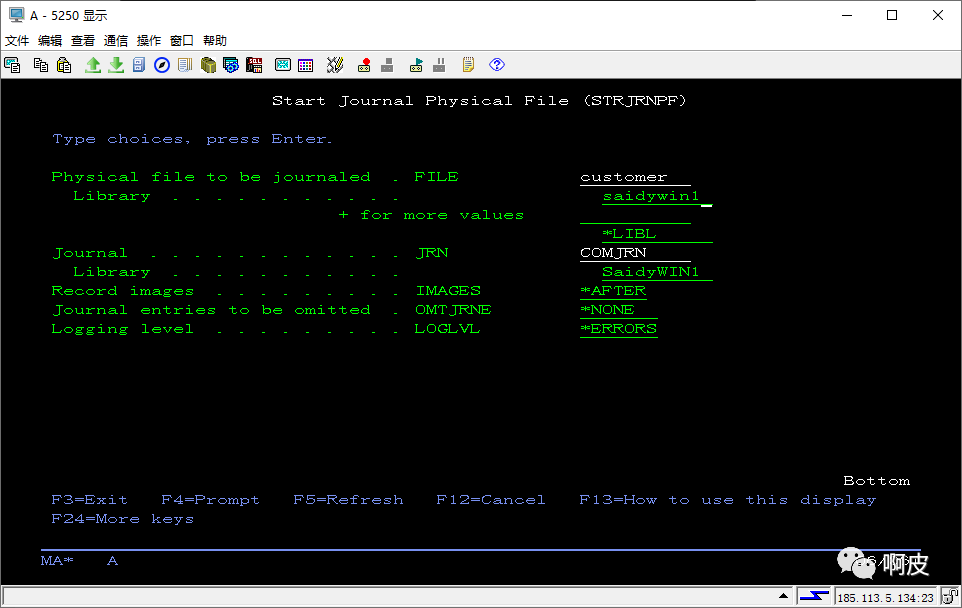Click the 'Record images' label
Viewport: 962px width, 608px height.
[123, 291]
